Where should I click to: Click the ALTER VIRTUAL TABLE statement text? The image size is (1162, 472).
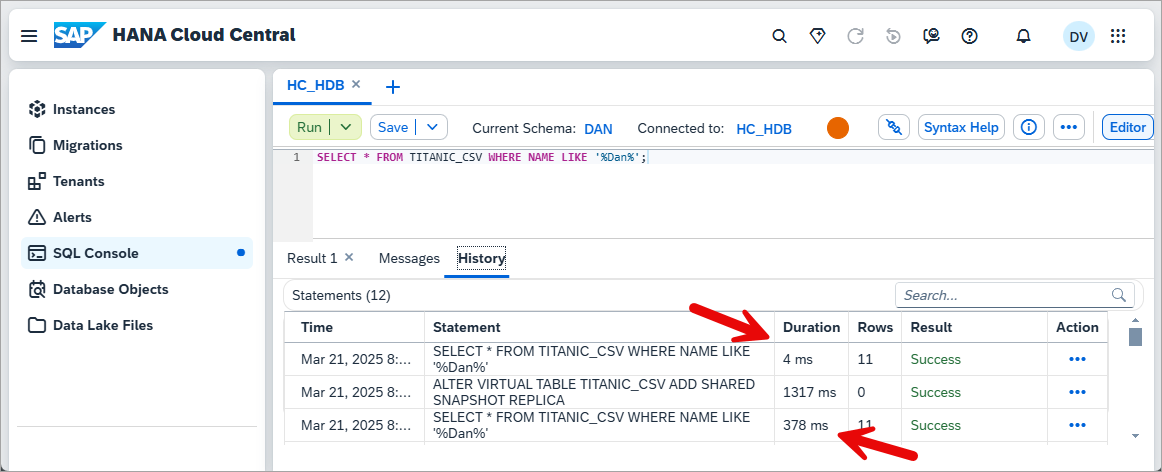[x=594, y=392]
